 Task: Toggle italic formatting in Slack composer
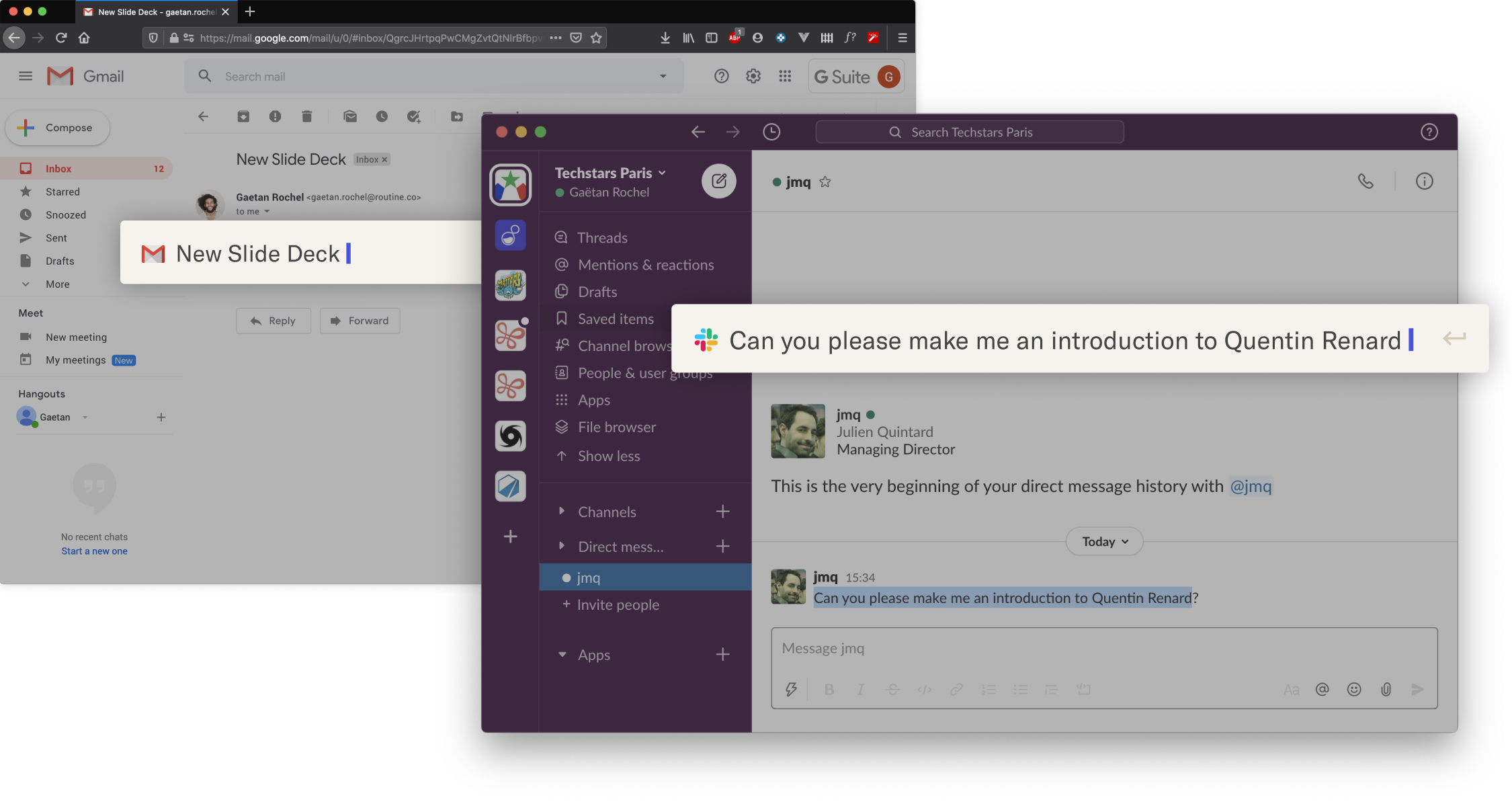(860, 689)
